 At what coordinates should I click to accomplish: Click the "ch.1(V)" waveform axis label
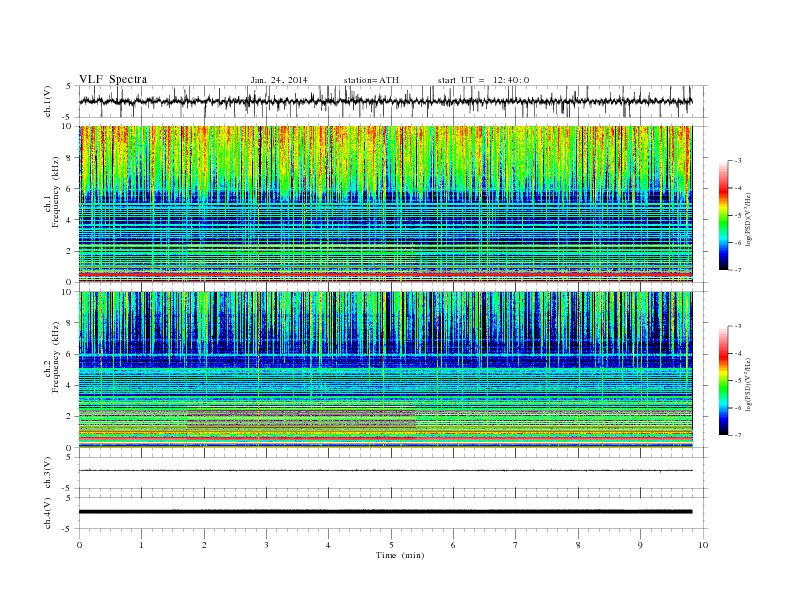[48, 101]
